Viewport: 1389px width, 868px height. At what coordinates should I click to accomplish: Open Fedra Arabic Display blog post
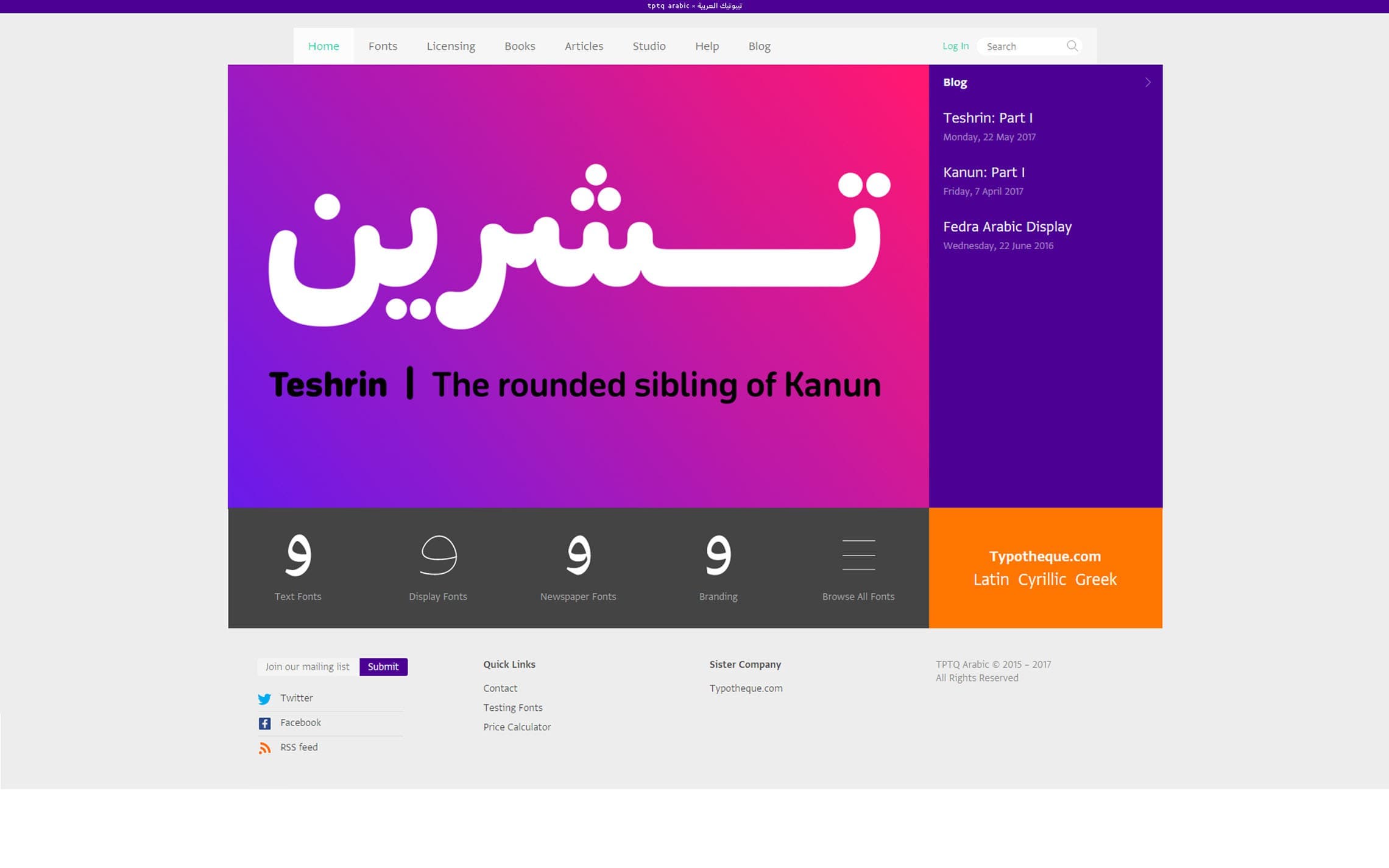pyautogui.click(x=1007, y=227)
